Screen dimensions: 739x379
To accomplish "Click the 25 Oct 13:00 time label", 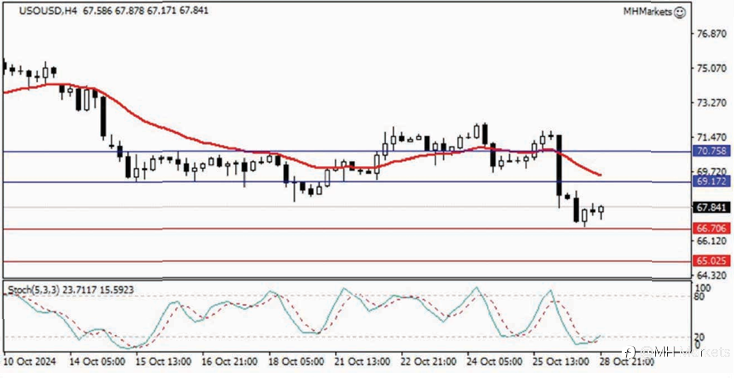I will point(561,362).
